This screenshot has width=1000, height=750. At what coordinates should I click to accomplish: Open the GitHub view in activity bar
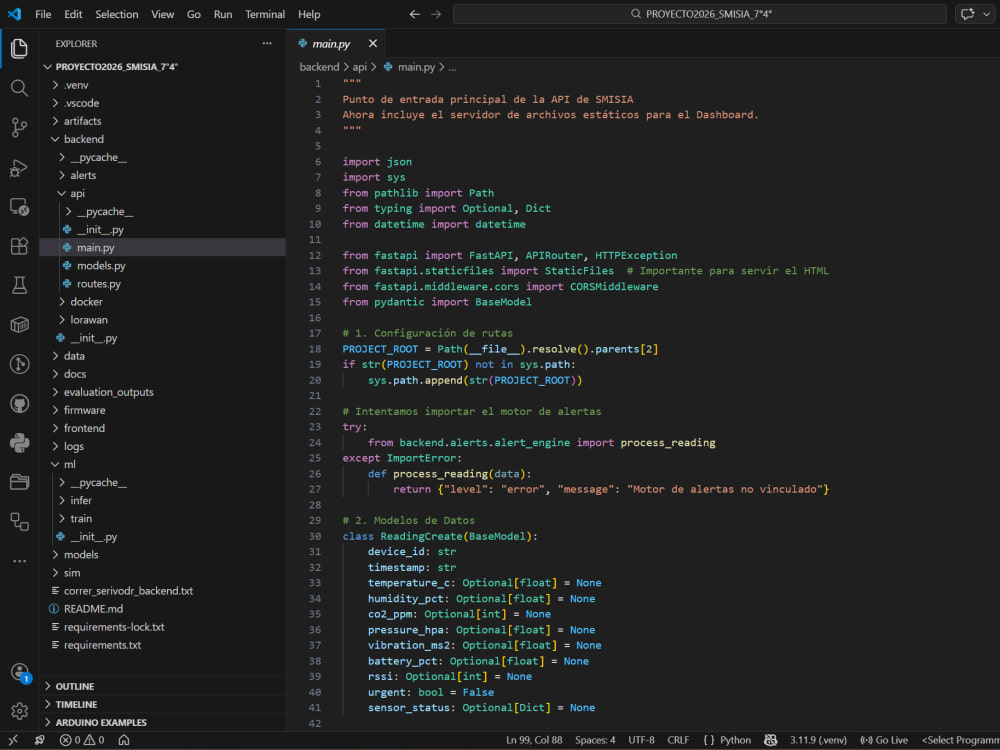pyautogui.click(x=19, y=404)
